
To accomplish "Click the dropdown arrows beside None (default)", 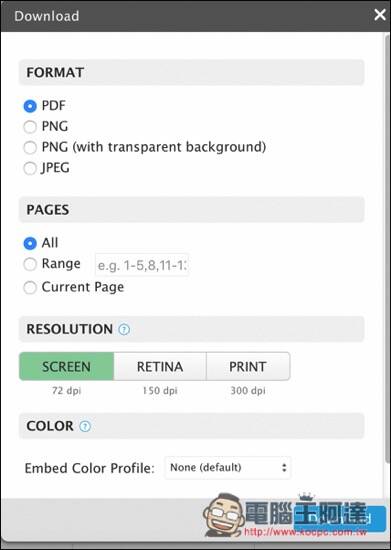I will (284, 468).
